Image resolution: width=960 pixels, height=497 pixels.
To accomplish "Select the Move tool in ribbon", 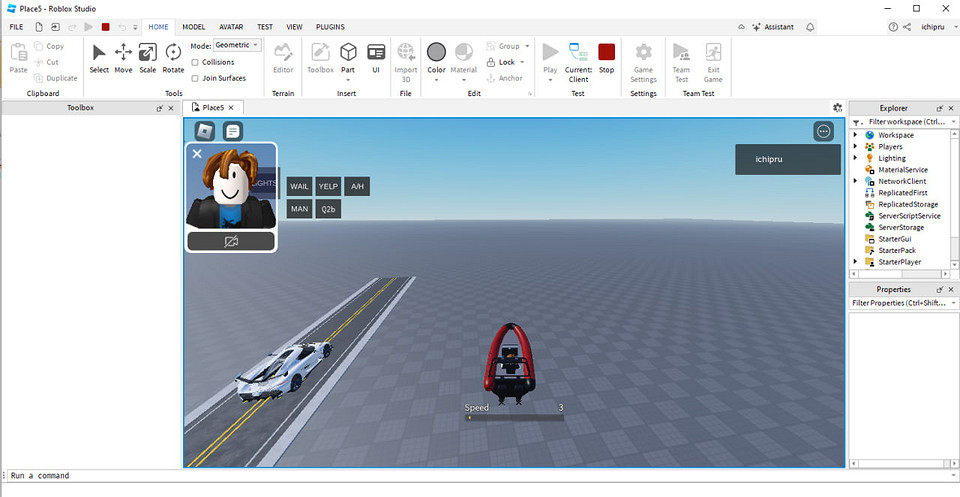I will (x=123, y=57).
